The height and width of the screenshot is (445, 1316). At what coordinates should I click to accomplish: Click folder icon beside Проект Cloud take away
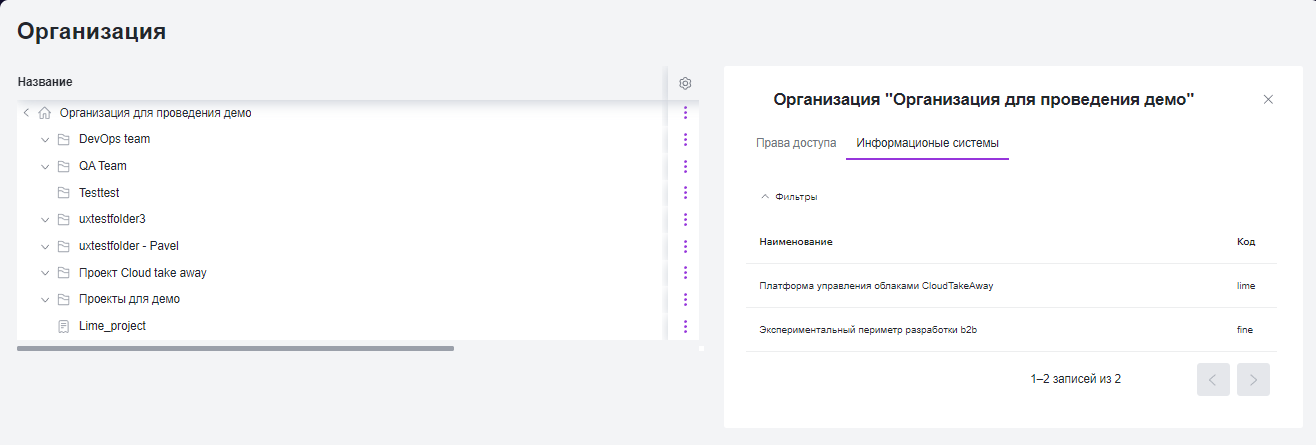coord(64,273)
